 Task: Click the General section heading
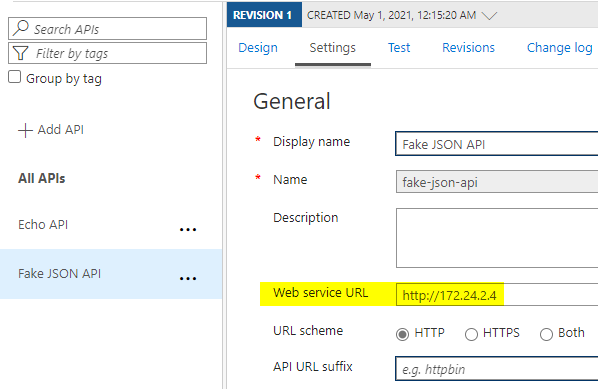[292, 101]
